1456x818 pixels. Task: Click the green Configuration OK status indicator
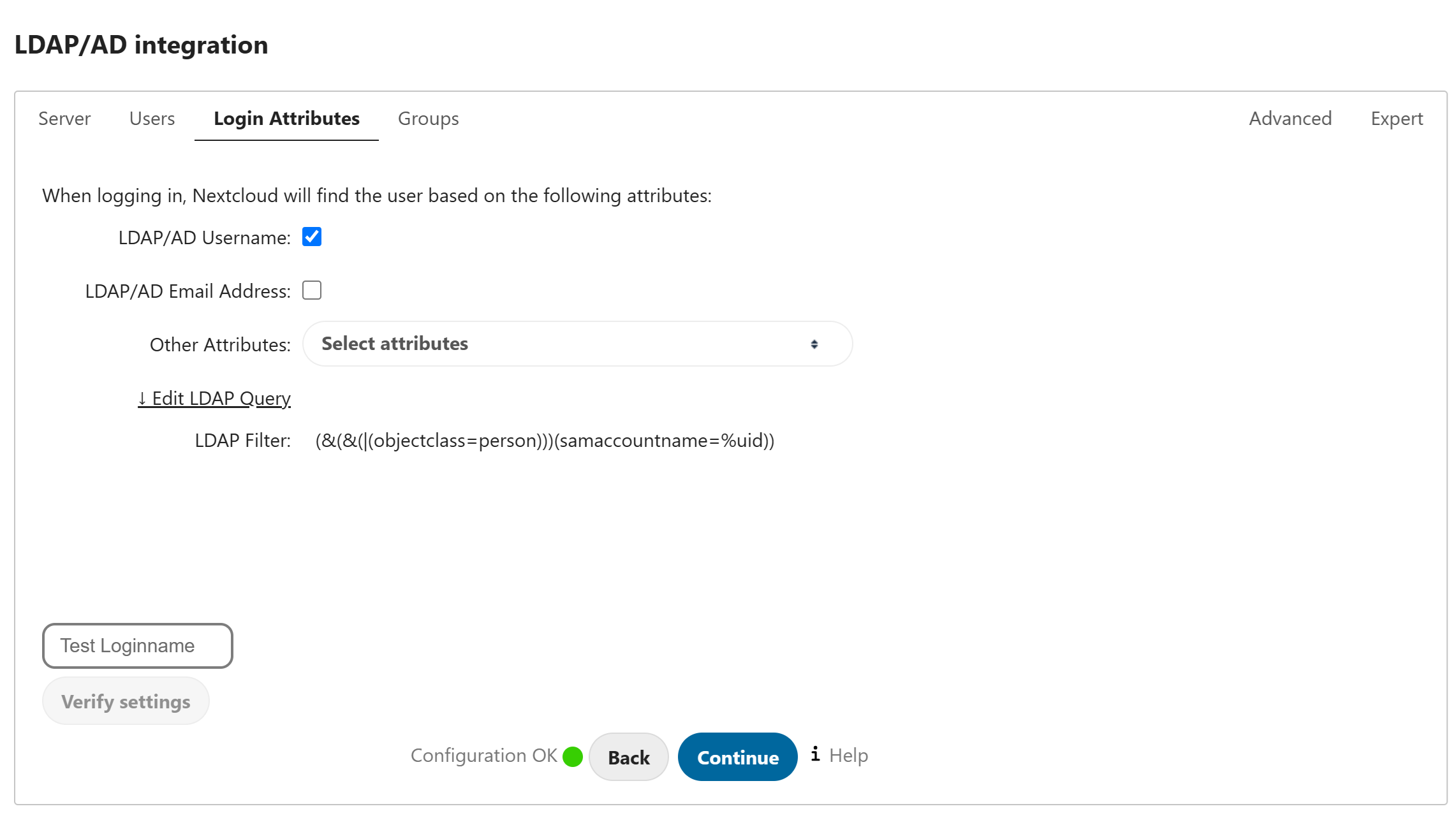point(572,757)
